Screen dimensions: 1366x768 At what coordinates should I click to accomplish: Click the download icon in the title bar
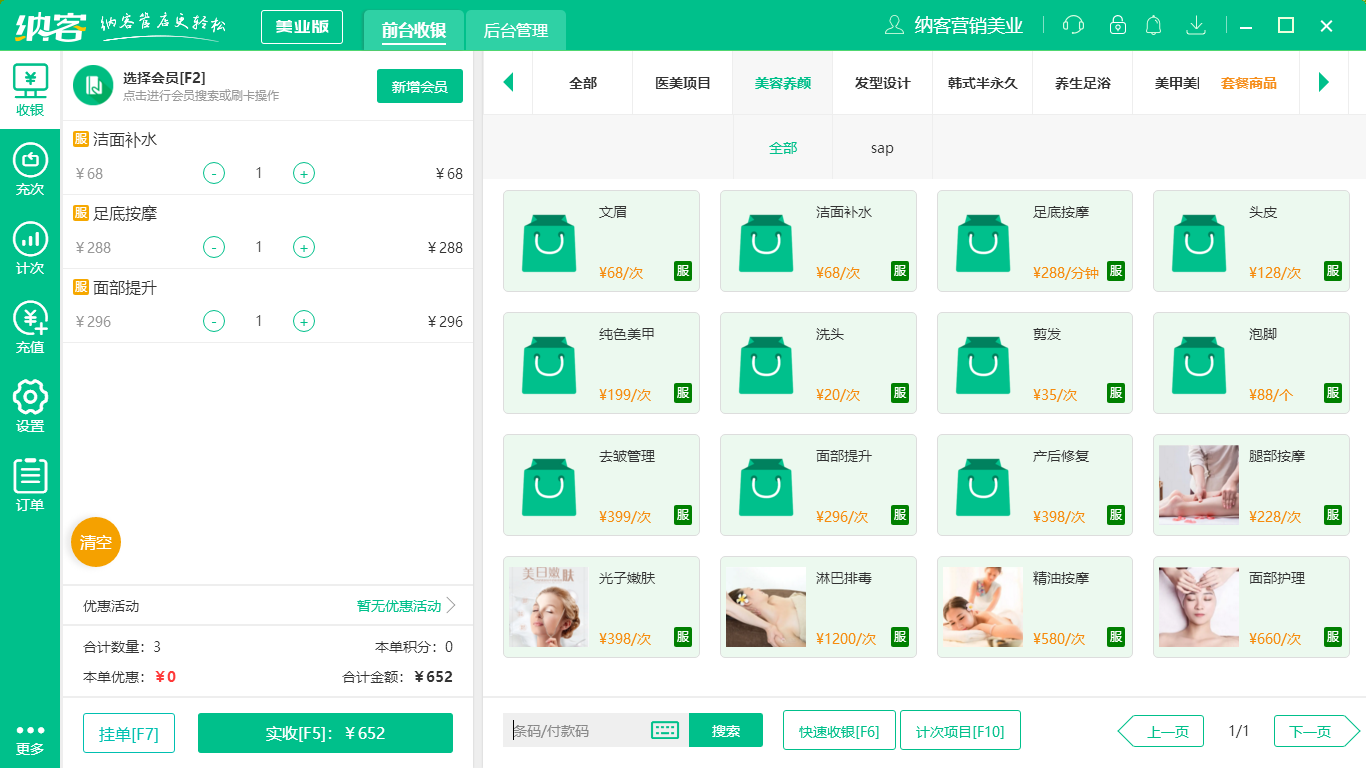[x=1195, y=24]
